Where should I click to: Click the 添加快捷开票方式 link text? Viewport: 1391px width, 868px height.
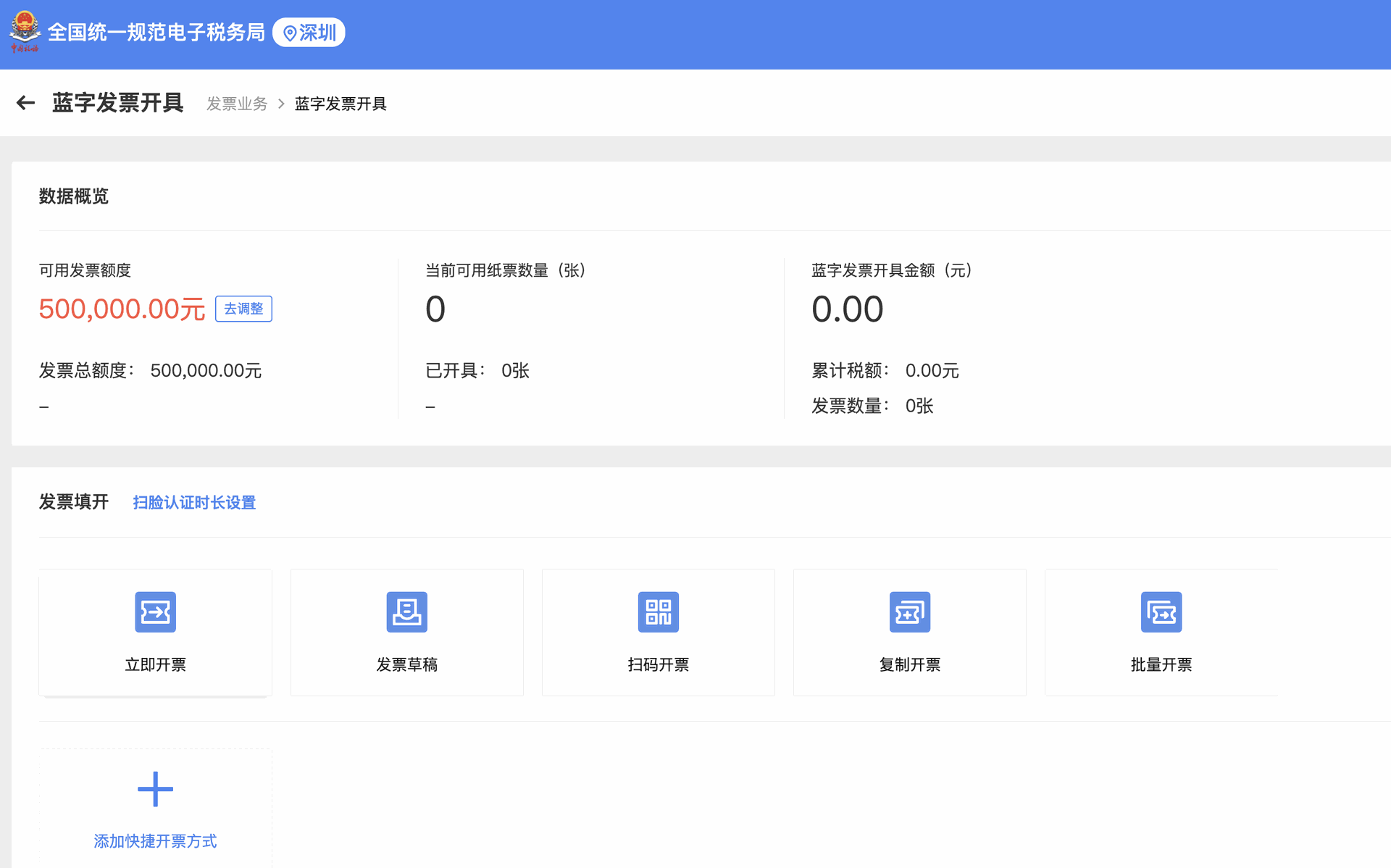[x=155, y=841]
